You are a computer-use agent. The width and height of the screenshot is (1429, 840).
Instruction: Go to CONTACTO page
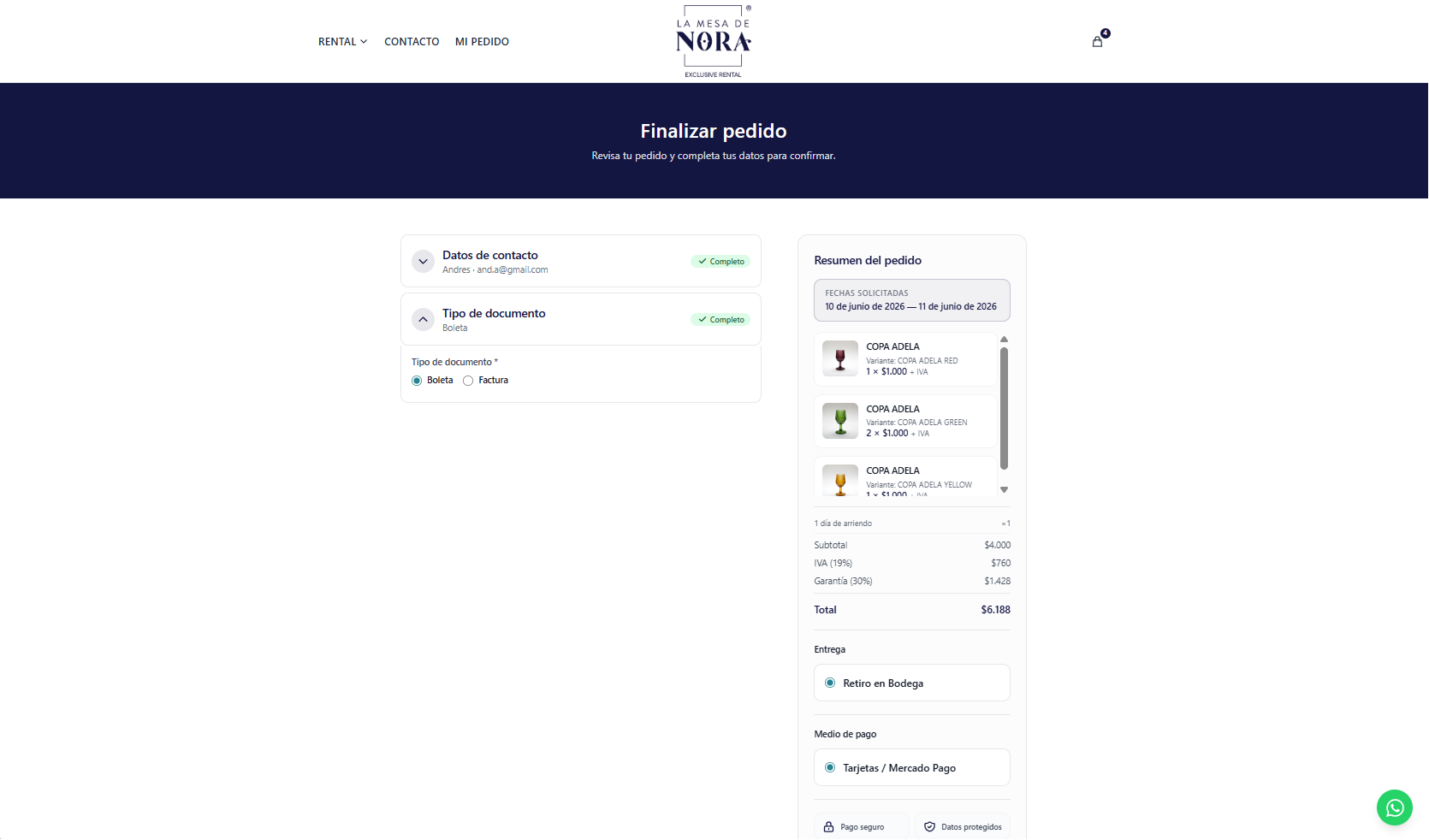412,41
